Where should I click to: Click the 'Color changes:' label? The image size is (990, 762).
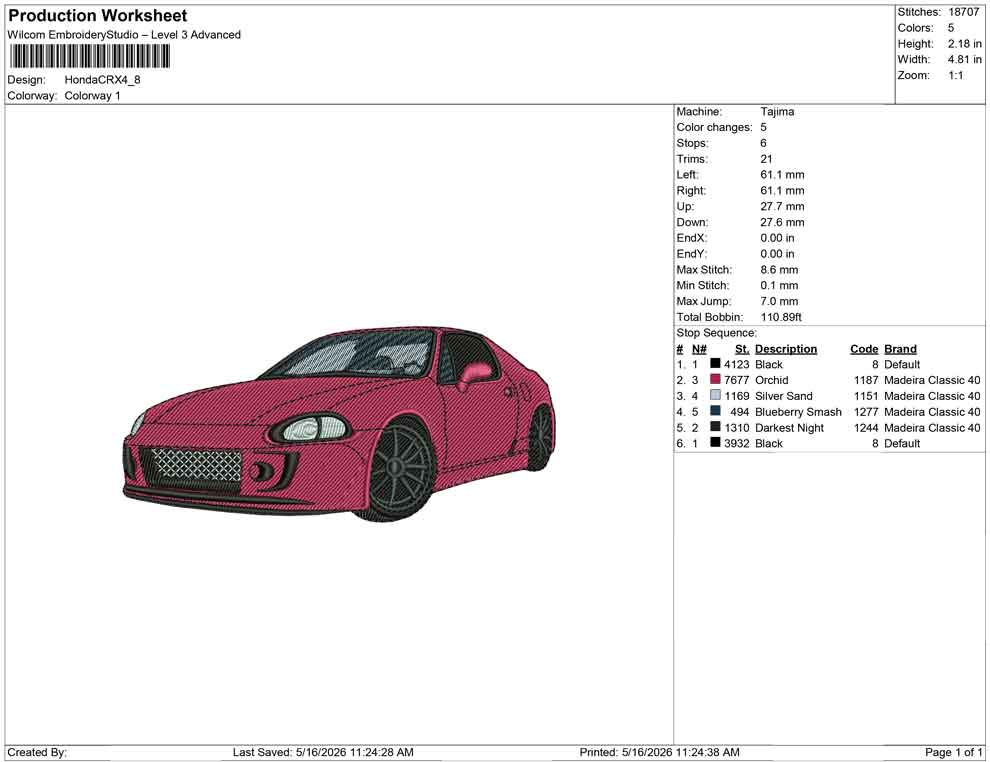714,127
